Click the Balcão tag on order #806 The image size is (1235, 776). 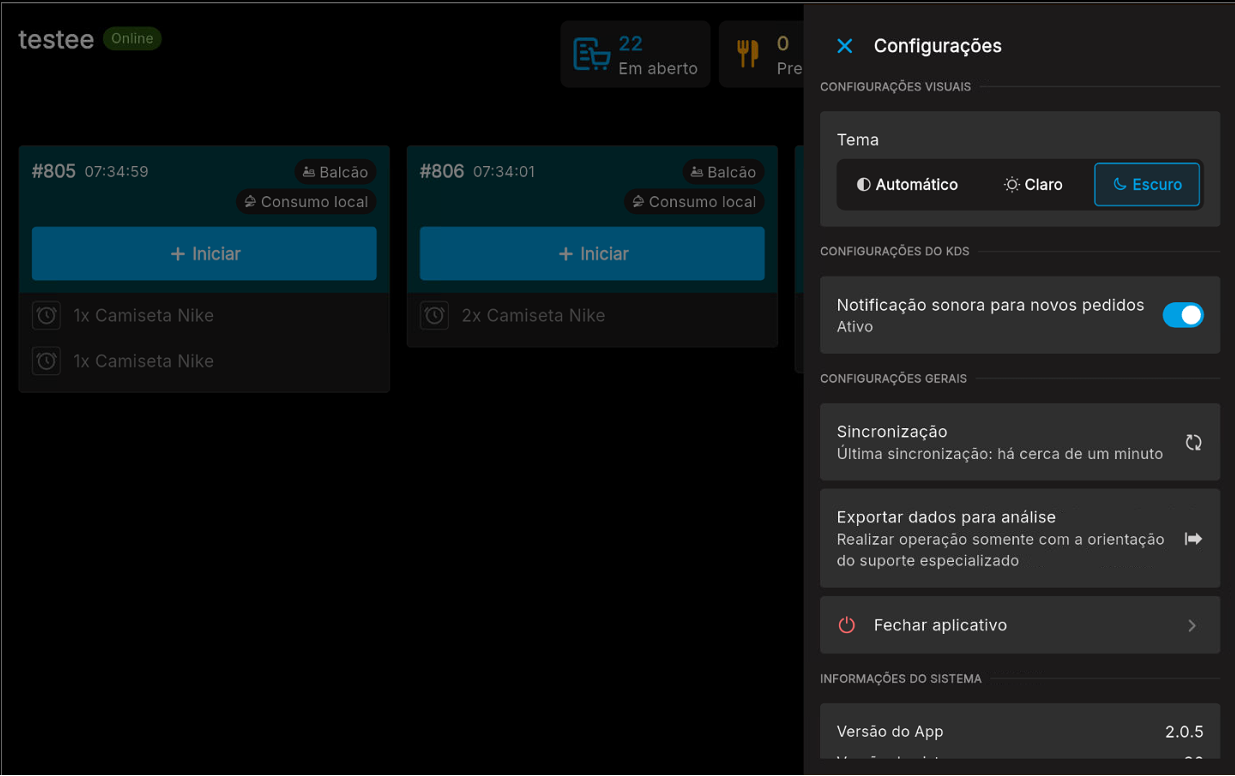click(x=724, y=172)
